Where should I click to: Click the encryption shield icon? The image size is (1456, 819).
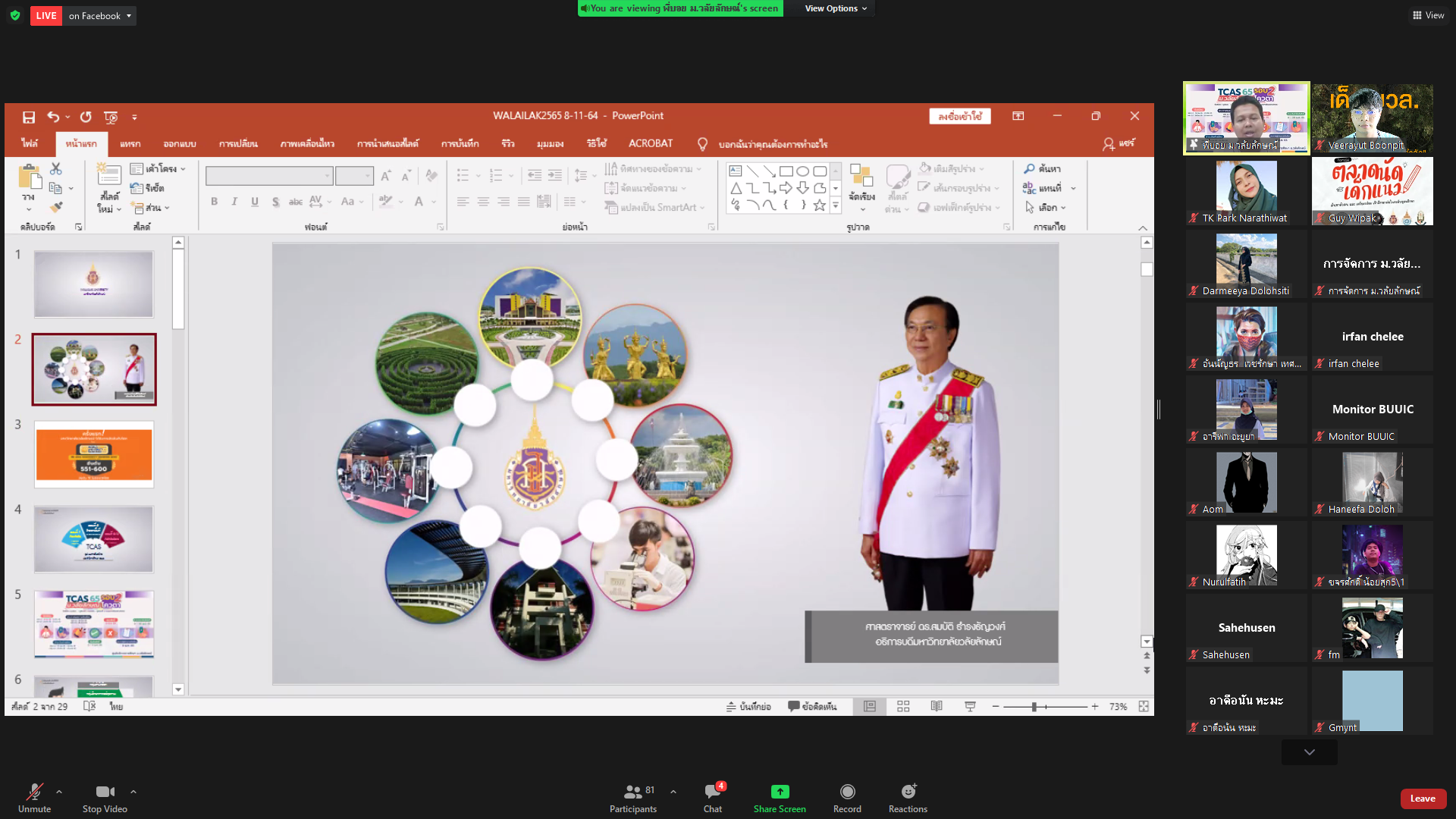(x=15, y=15)
